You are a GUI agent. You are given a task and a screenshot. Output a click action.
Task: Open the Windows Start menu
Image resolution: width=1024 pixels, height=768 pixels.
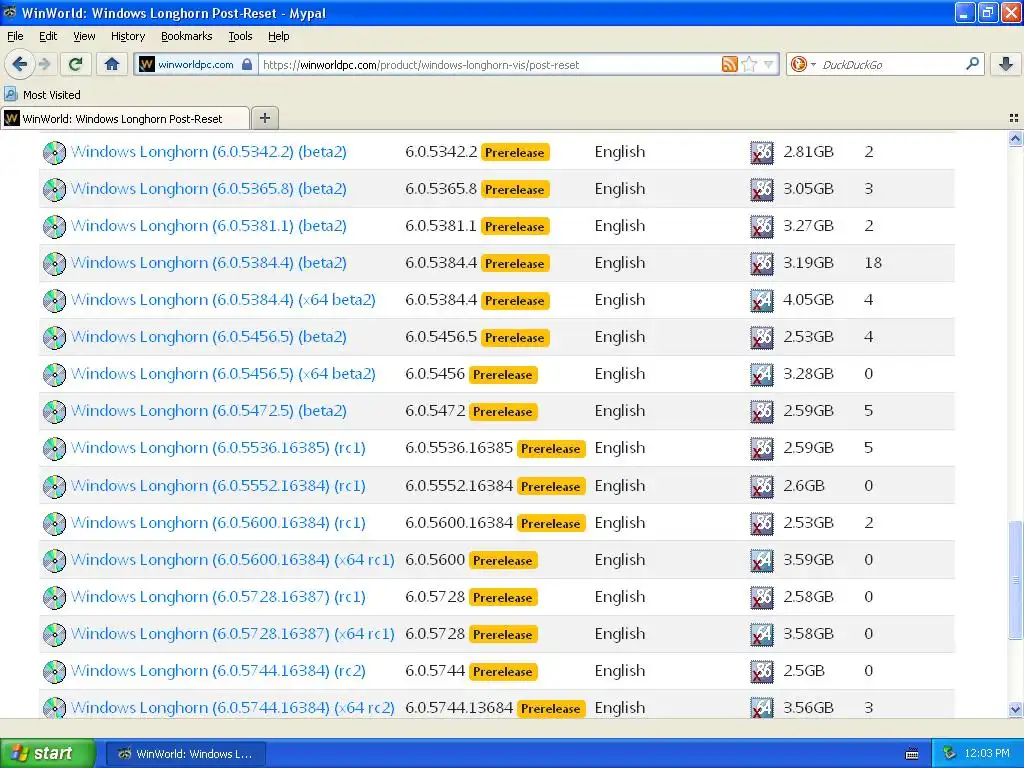[x=47, y=753]
